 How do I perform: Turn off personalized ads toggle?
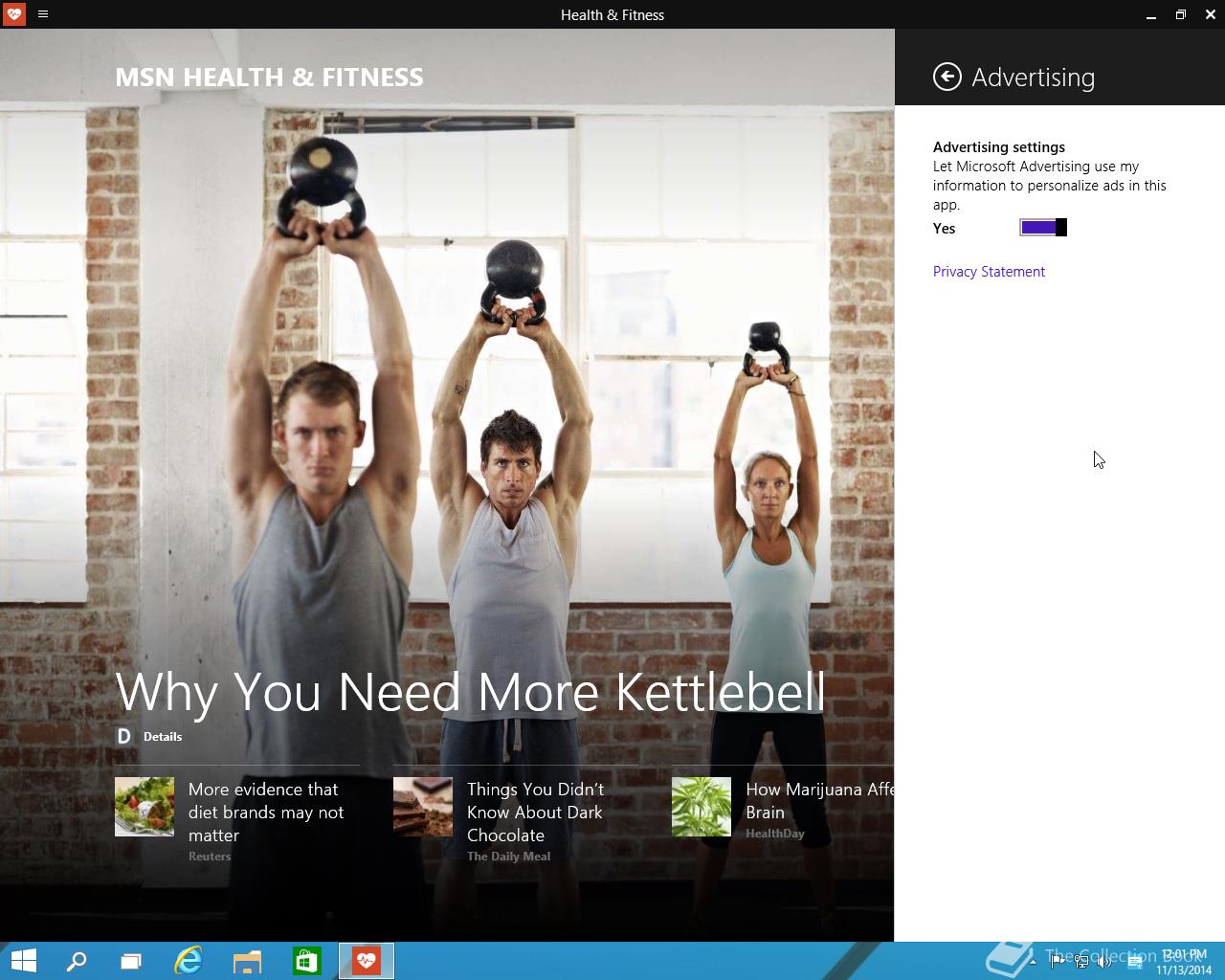coord(1043,228)
